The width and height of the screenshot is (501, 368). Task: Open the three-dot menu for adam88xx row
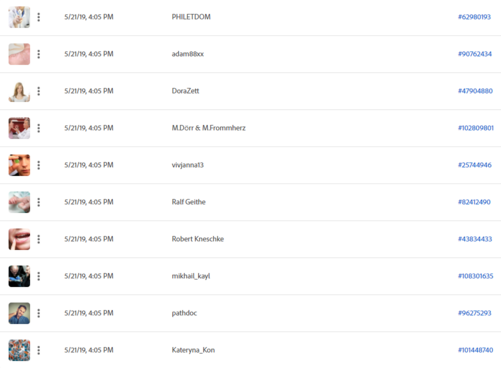pos(39,54)
